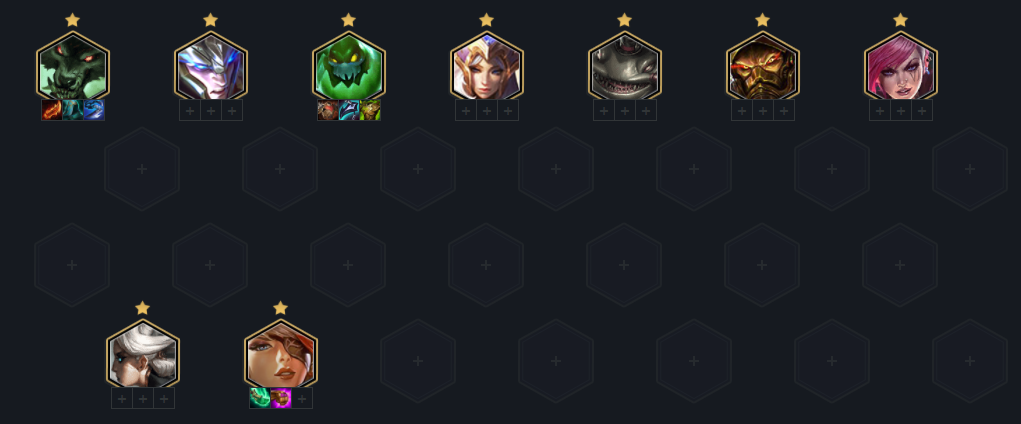The height and width of the screenshot is (424, 1021).
Task: Select the silver-helmeted champion with blue eyes
Action: coord(210,67)
